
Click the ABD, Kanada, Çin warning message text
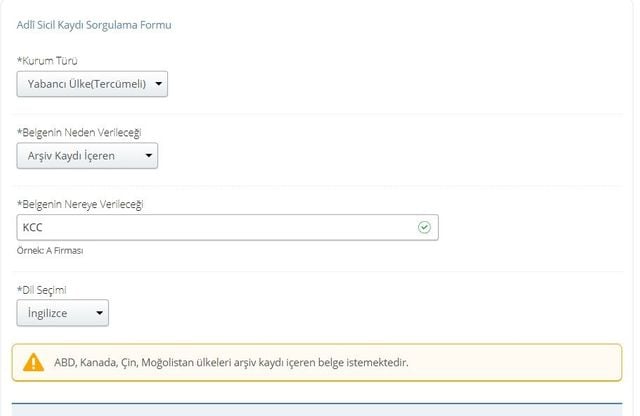231,363
